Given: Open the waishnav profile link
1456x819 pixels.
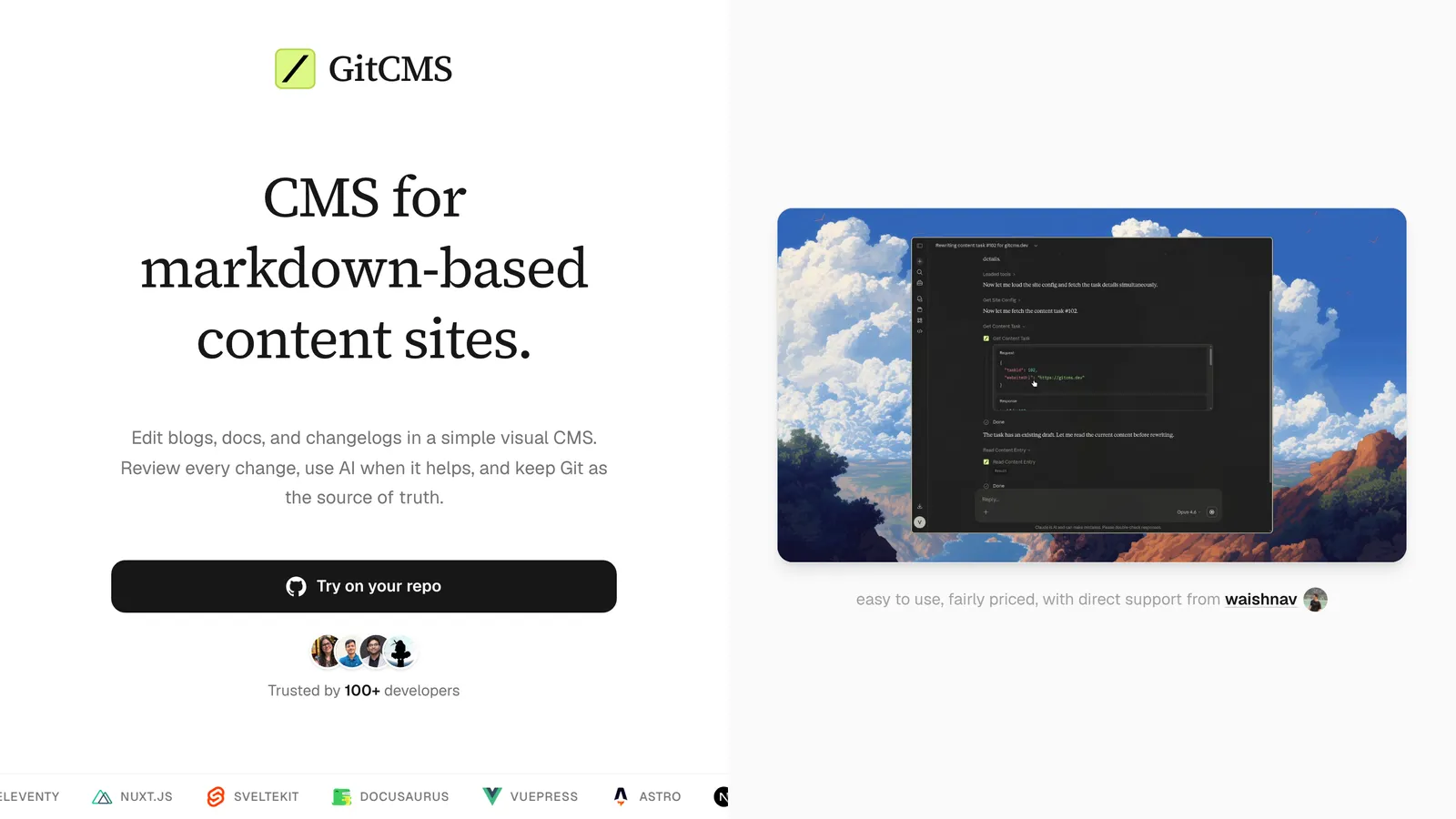Looking at the screenshot, I should pos(1260,600).
